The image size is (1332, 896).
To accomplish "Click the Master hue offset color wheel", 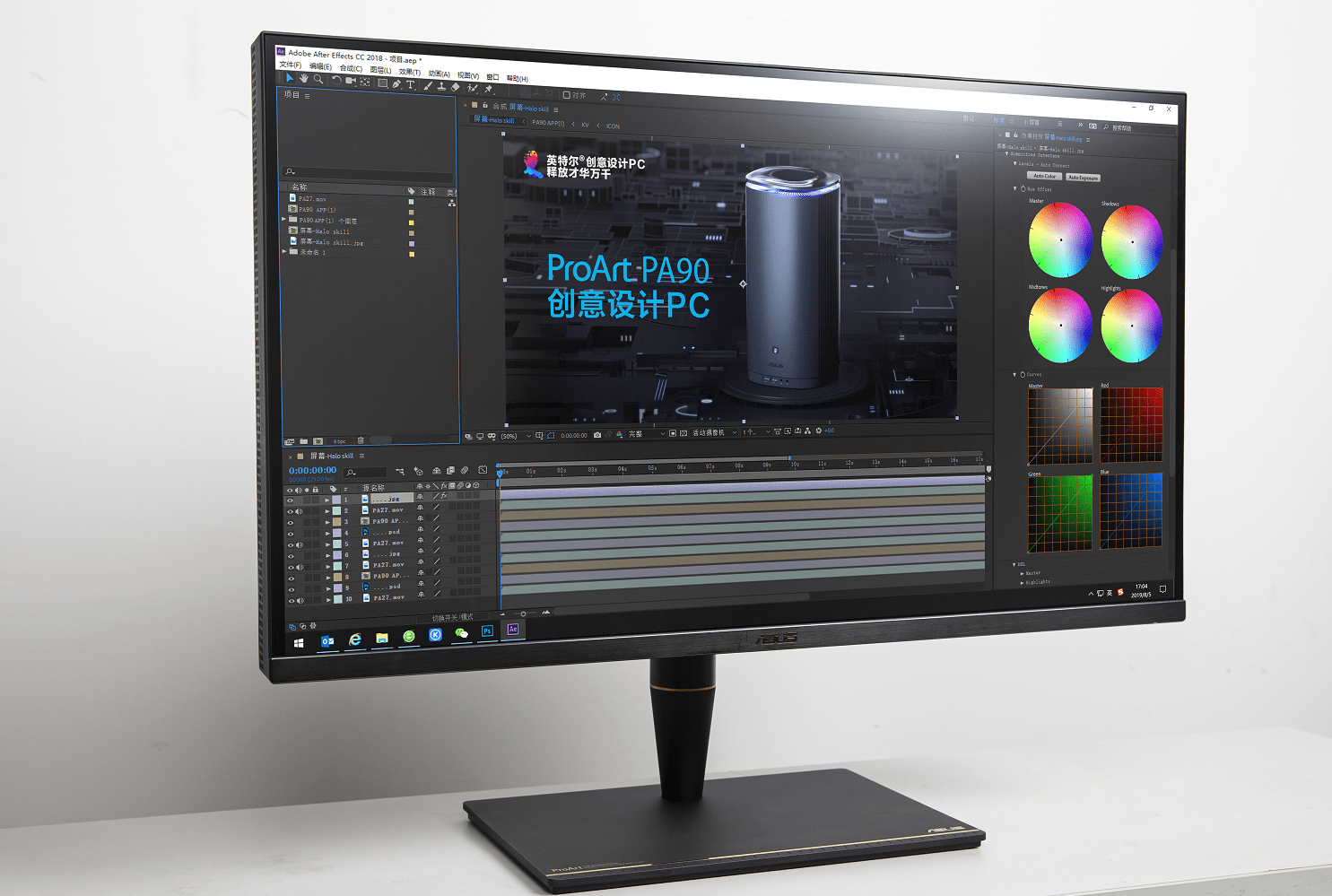I will point(1060,239).
